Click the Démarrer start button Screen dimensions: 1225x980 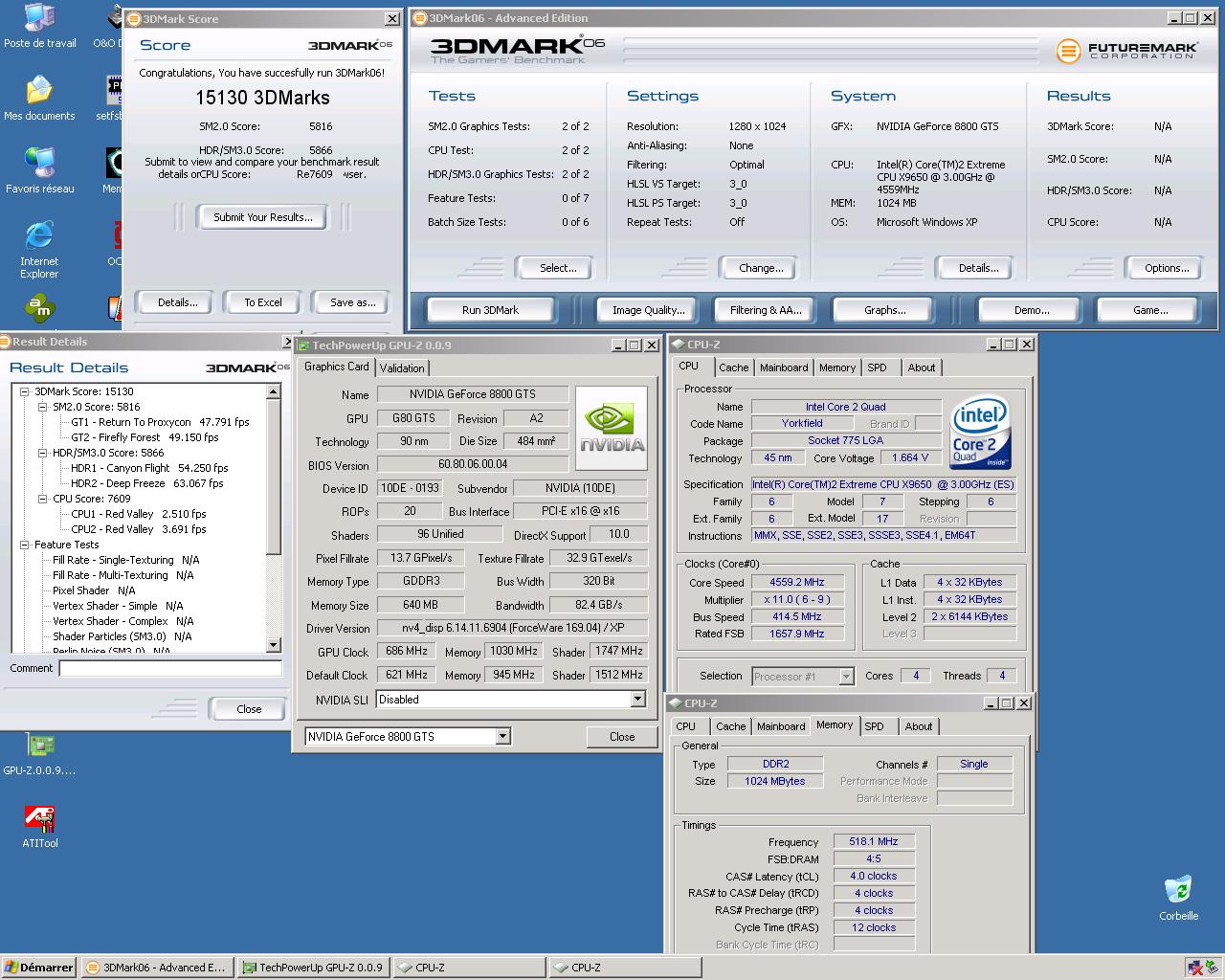39,968
